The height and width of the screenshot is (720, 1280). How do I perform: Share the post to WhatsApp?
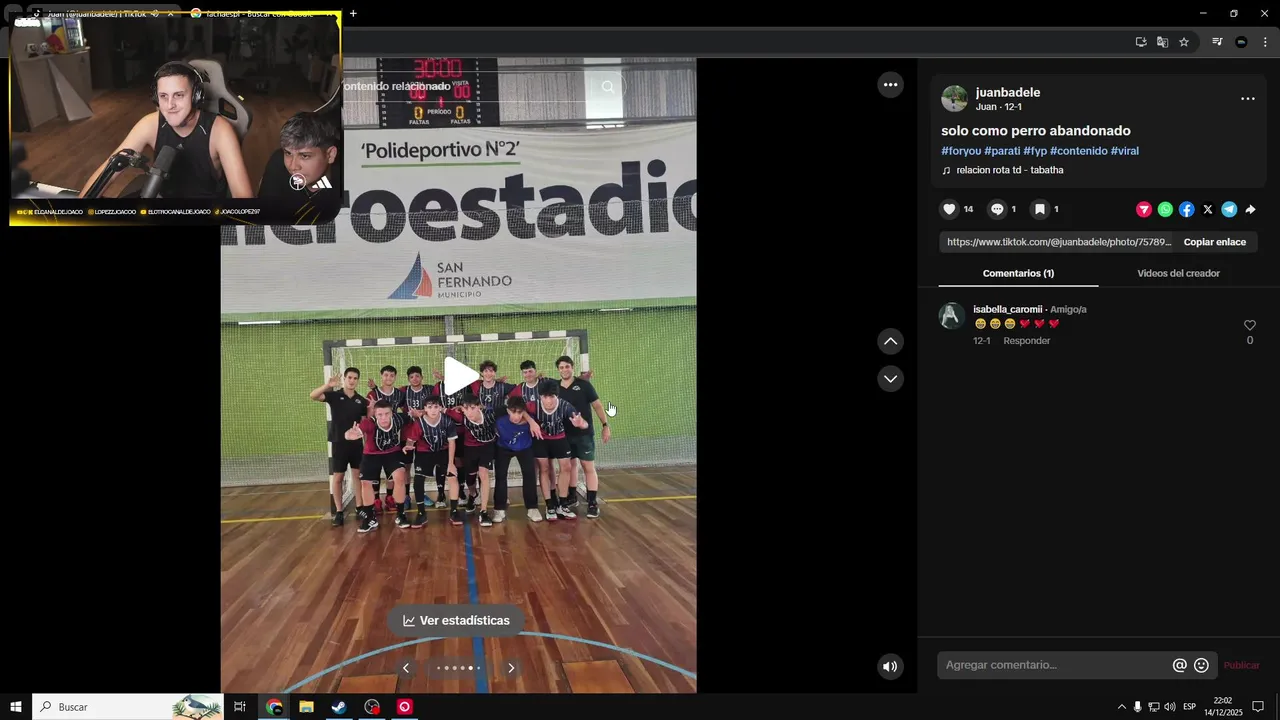1165,209
